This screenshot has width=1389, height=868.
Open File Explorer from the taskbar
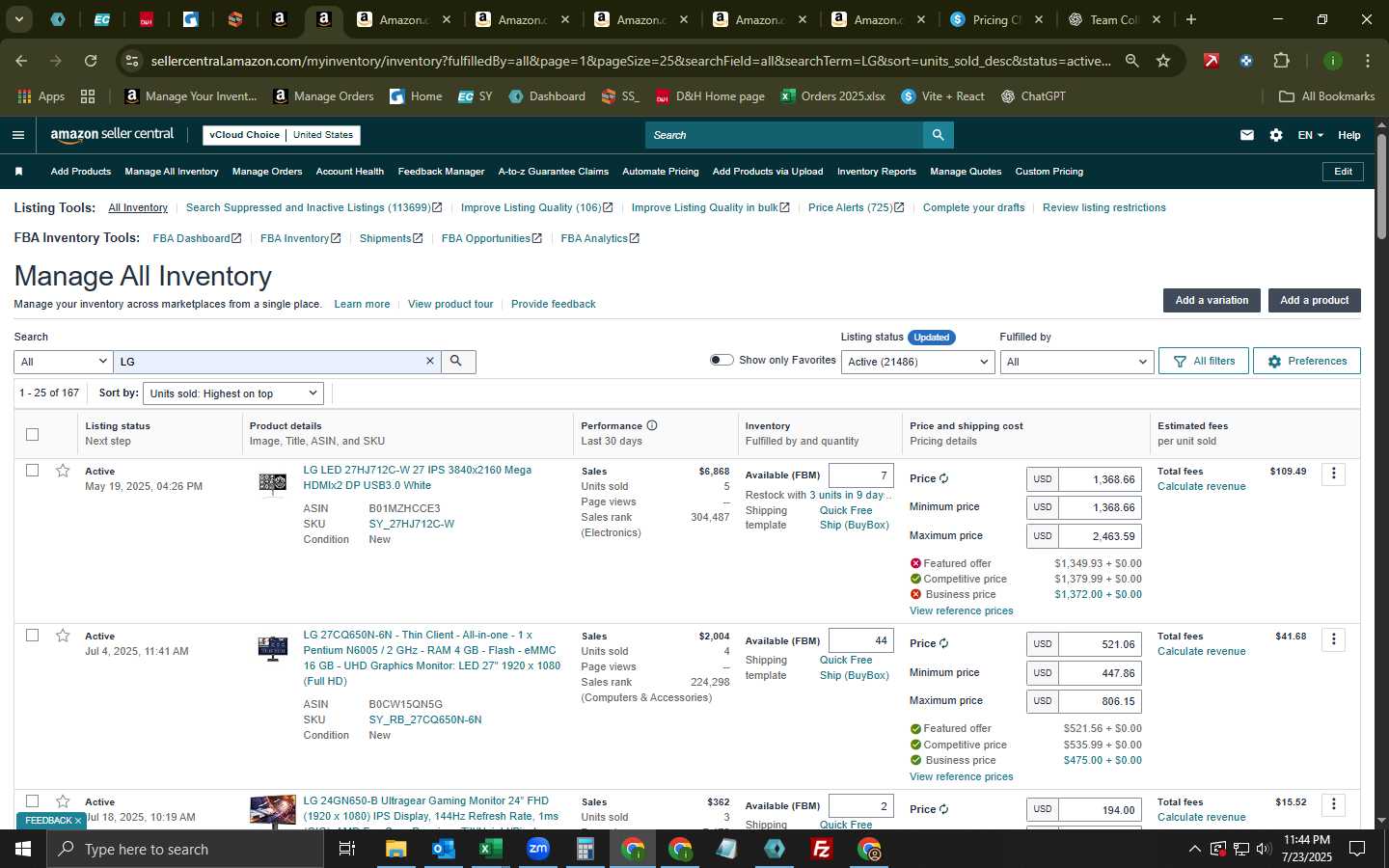[x=395, y=849]
